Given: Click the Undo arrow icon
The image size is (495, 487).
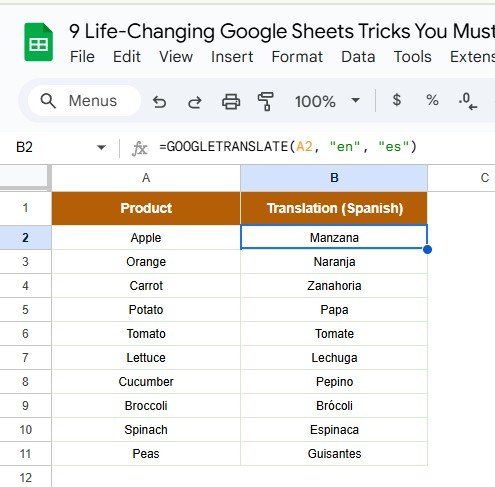Looking at the screenshot, I should tap(159, 102).
